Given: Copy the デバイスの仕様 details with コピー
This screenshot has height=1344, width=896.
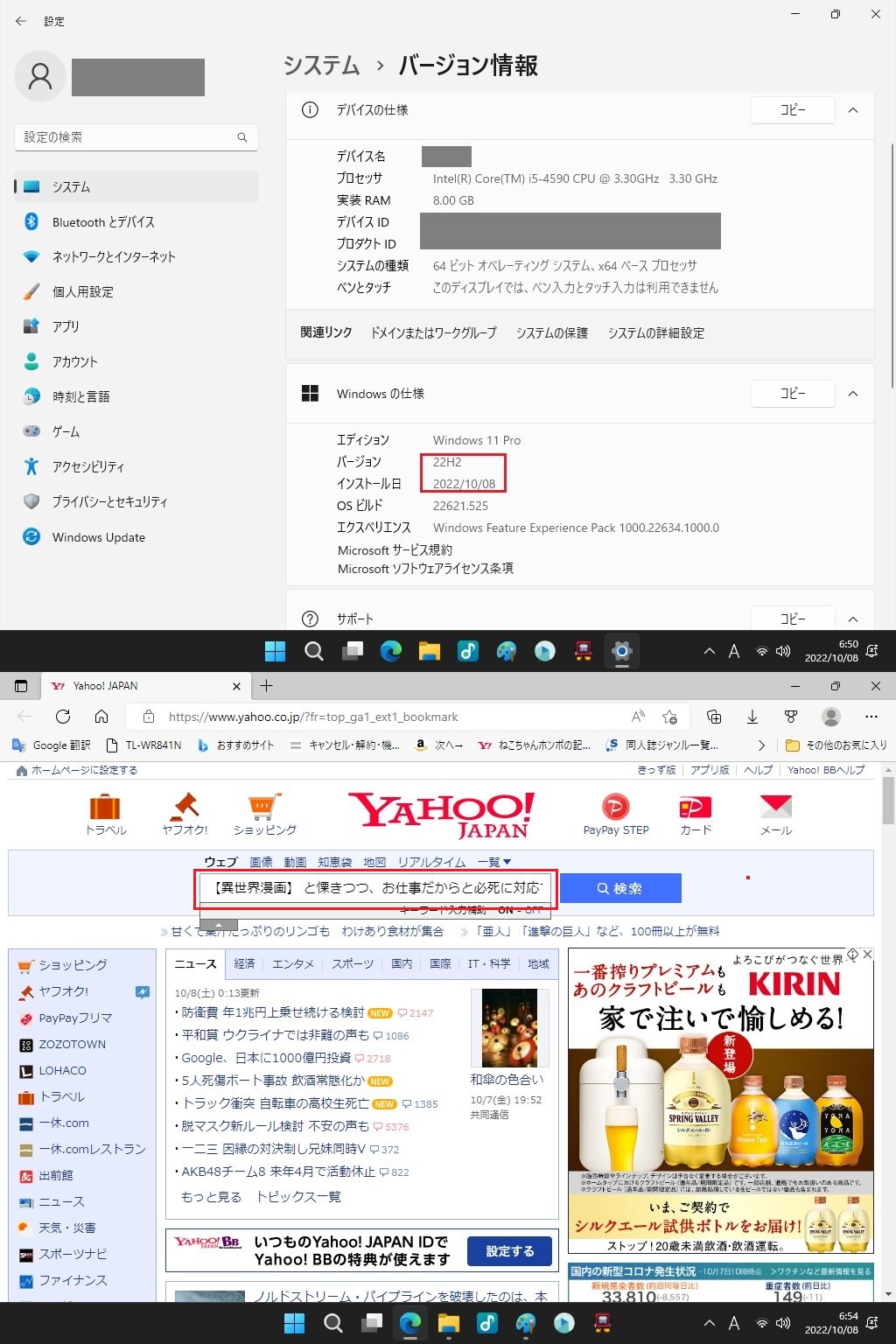Looking at the screenshot, I should pyautogui.click(x=793, y=110).
